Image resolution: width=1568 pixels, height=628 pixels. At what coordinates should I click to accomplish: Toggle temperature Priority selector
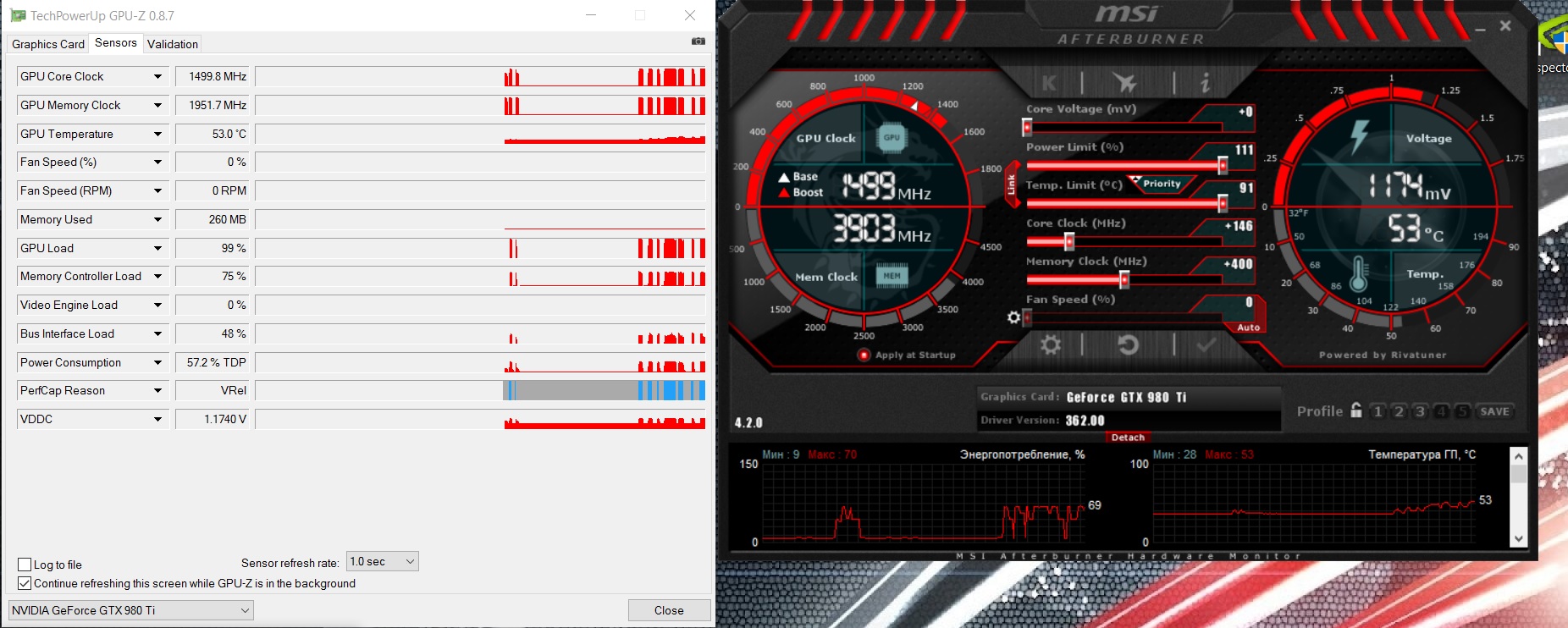coord(1161,184)
